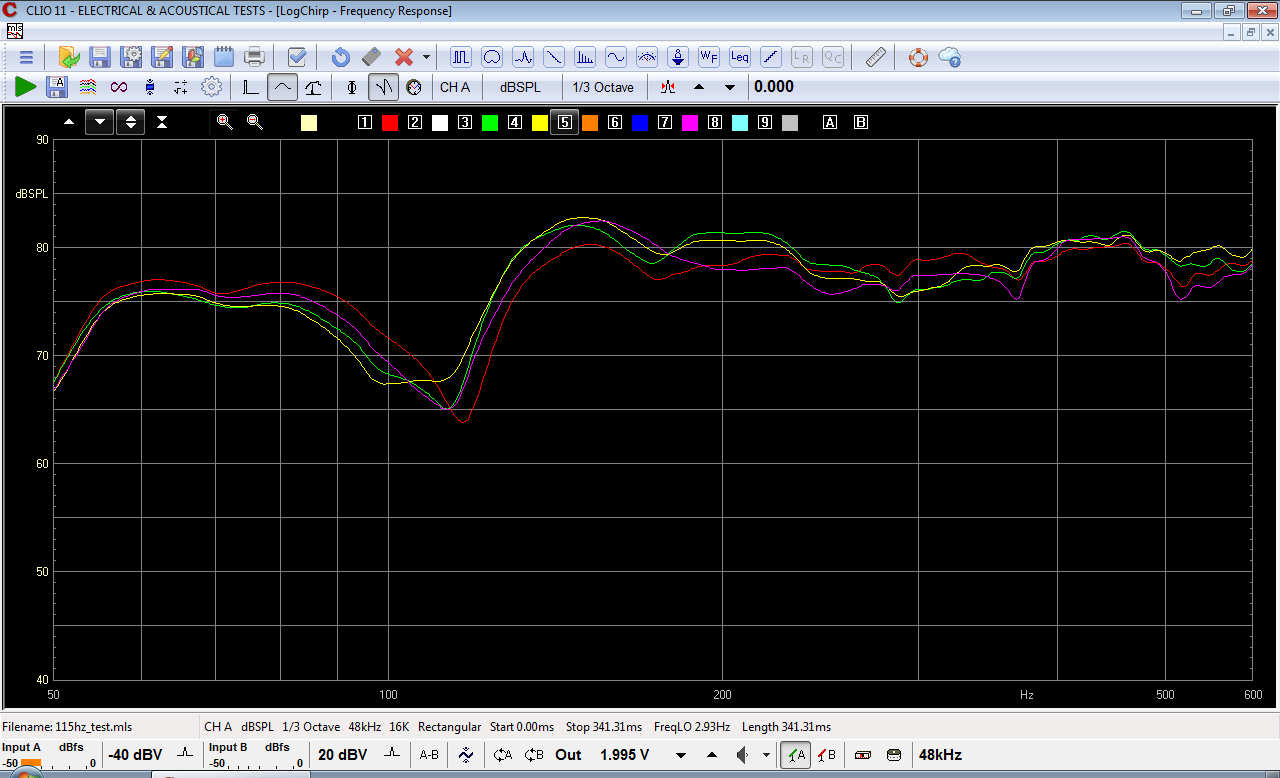Select marker A button
This screenshot has width=1280, height=778.
pyautogui.click(x=830, y=122)
